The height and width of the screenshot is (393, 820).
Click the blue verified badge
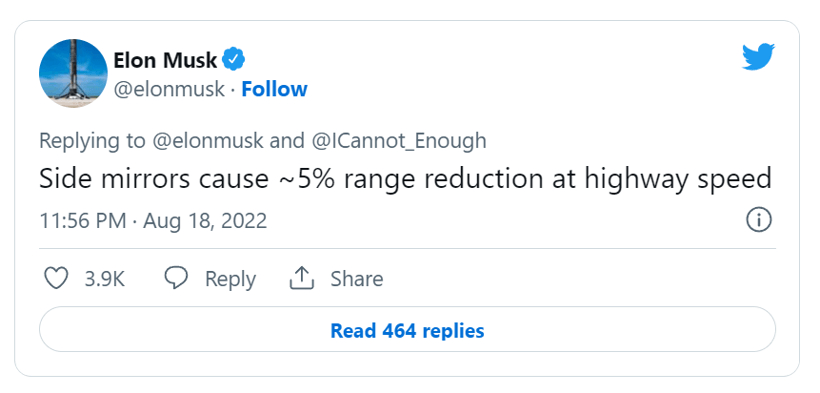click(x=234, y=60)
